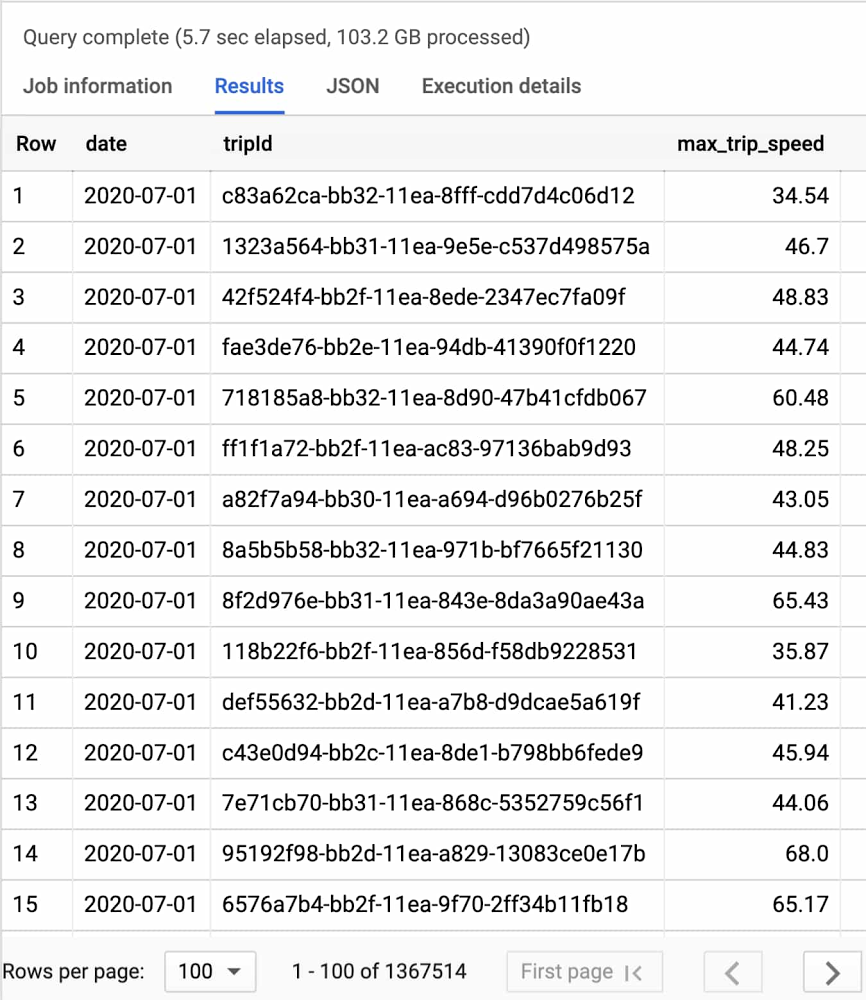
Task: Click max speed value 45.94
Action: [800, 753]
